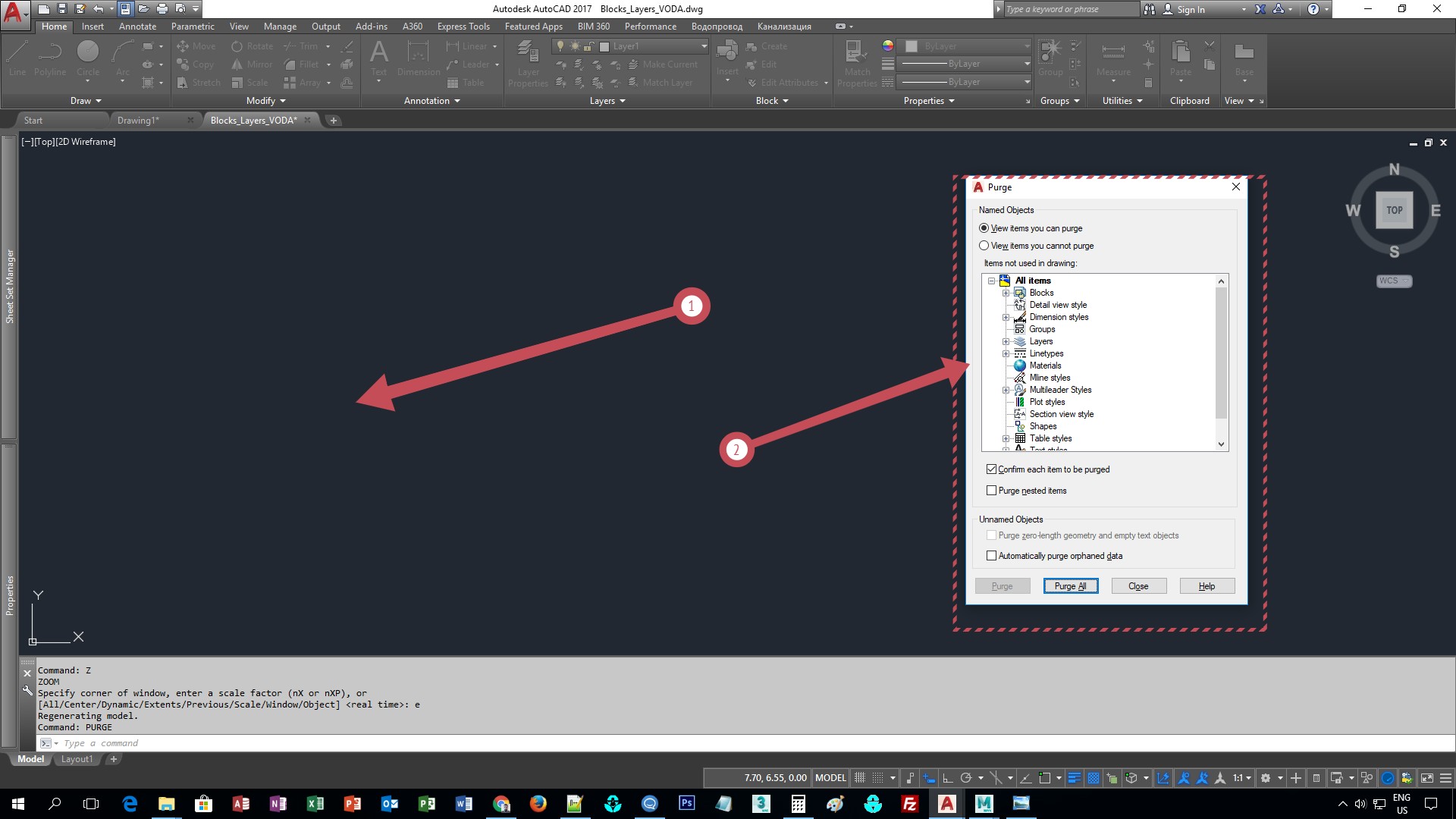1456x819 pixels.
Task: Expand the Layers node in purge tree
Action: pyautogui.click(x=1006, y=341)
